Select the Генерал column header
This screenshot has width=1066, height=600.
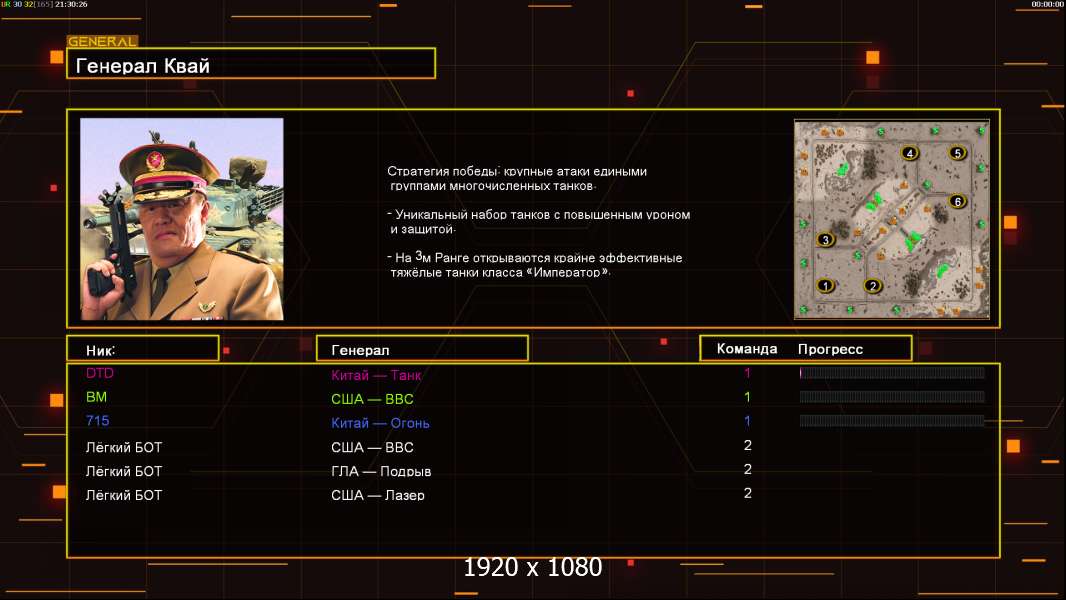coord(422,349)
